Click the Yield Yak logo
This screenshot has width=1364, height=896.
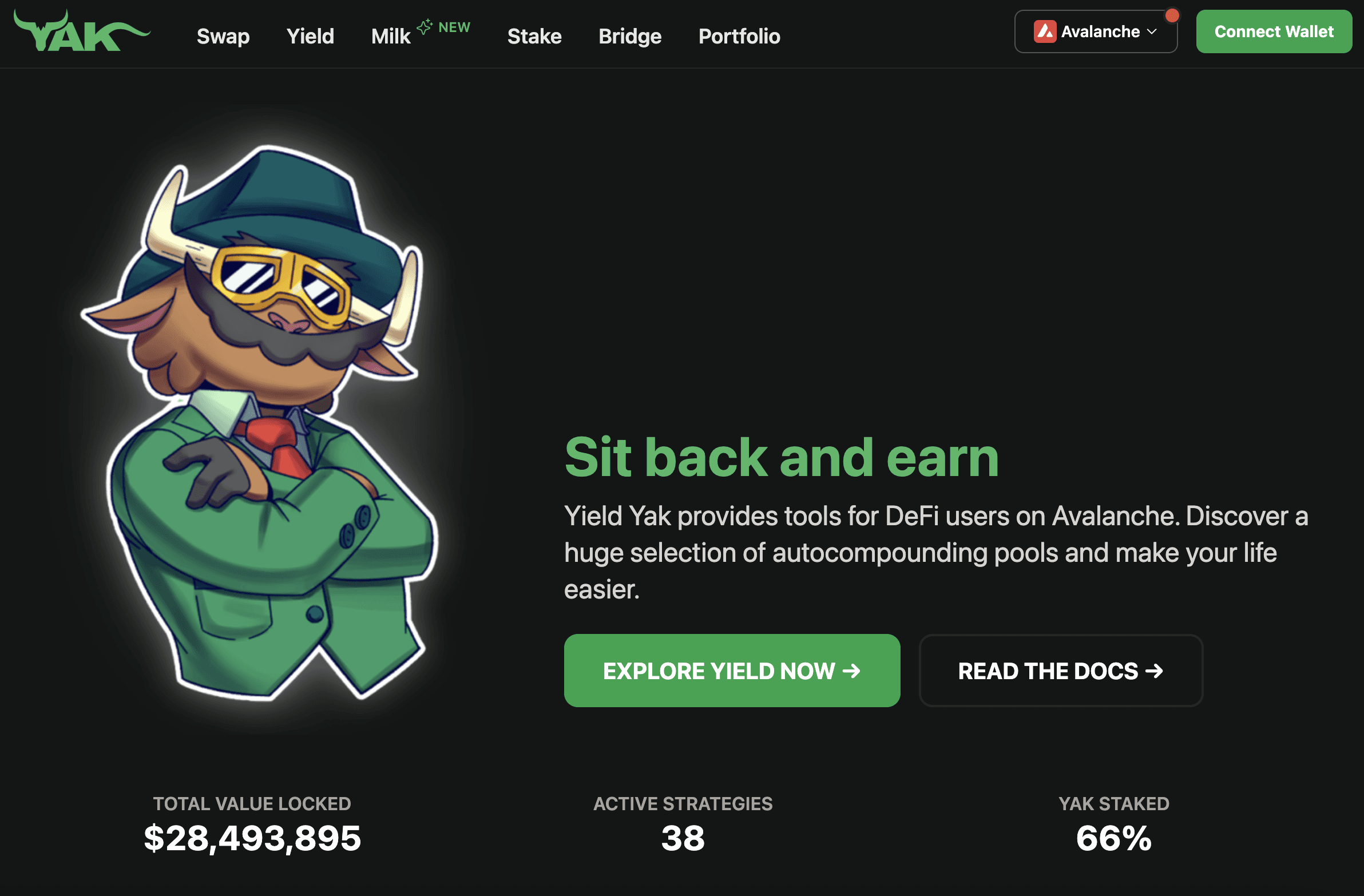coord(82,31)
